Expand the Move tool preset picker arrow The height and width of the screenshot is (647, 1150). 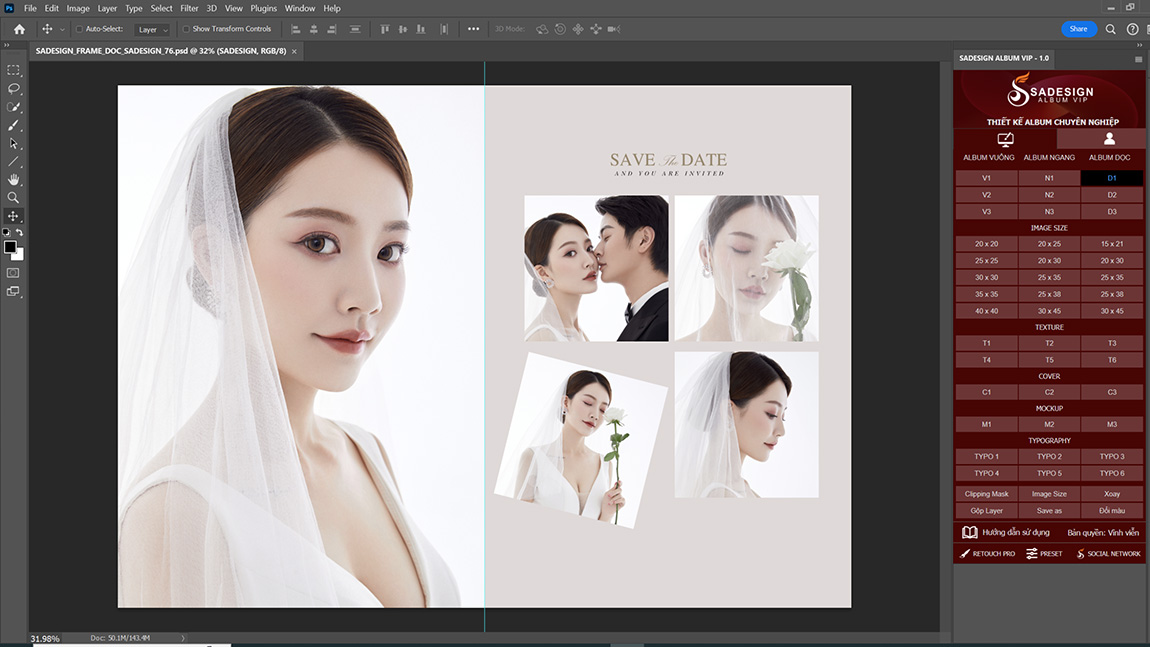point(62,29)
